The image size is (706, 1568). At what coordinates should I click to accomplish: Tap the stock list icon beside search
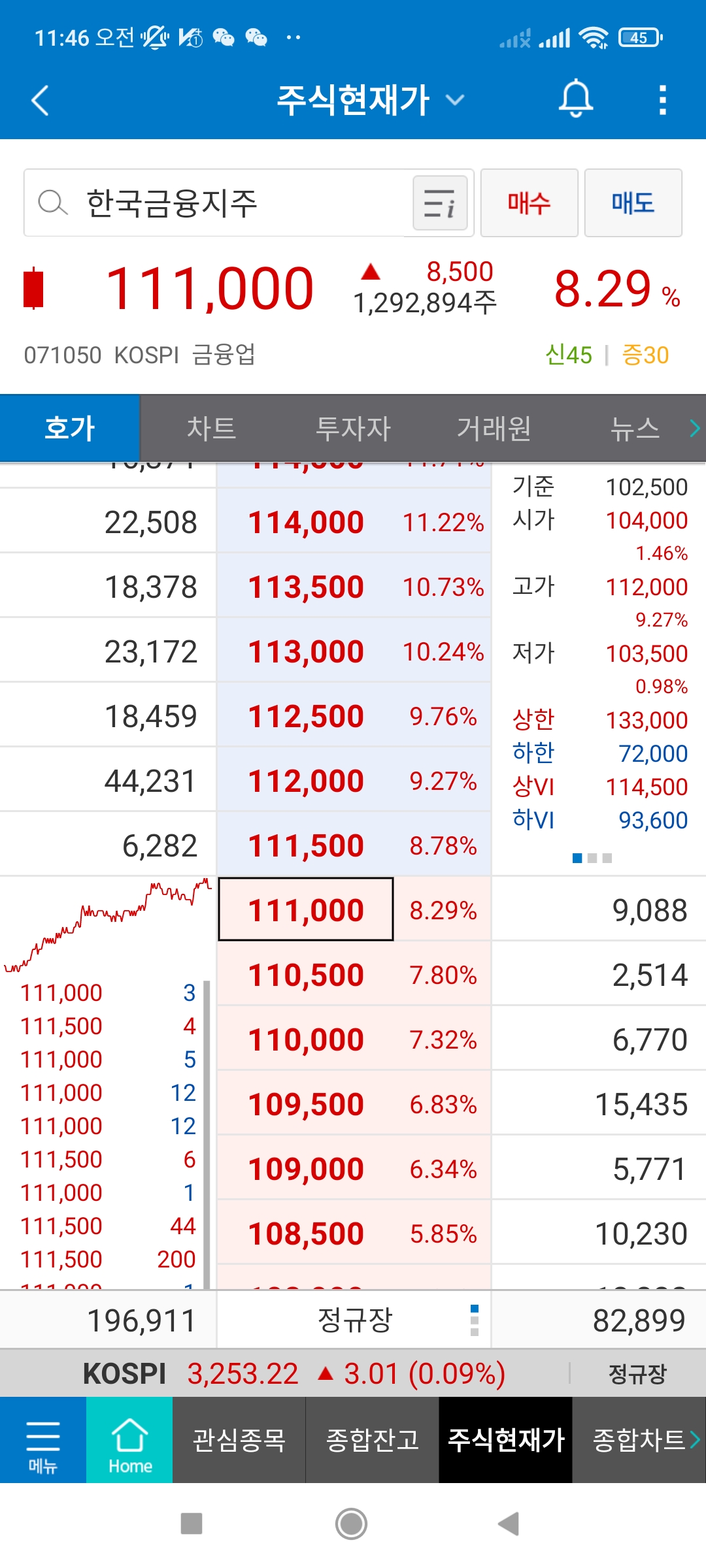pos(439,203)
